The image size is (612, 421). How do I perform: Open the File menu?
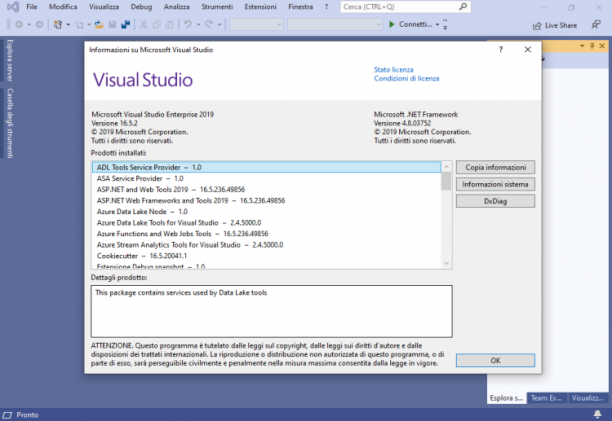[x=32, y=7]
